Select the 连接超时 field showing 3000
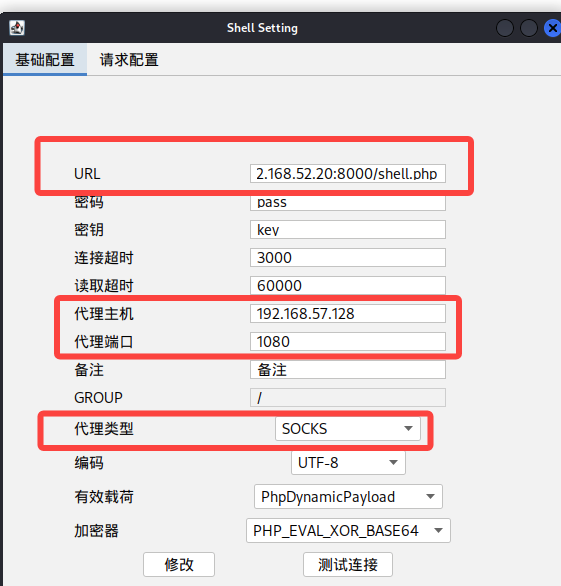 348,257
